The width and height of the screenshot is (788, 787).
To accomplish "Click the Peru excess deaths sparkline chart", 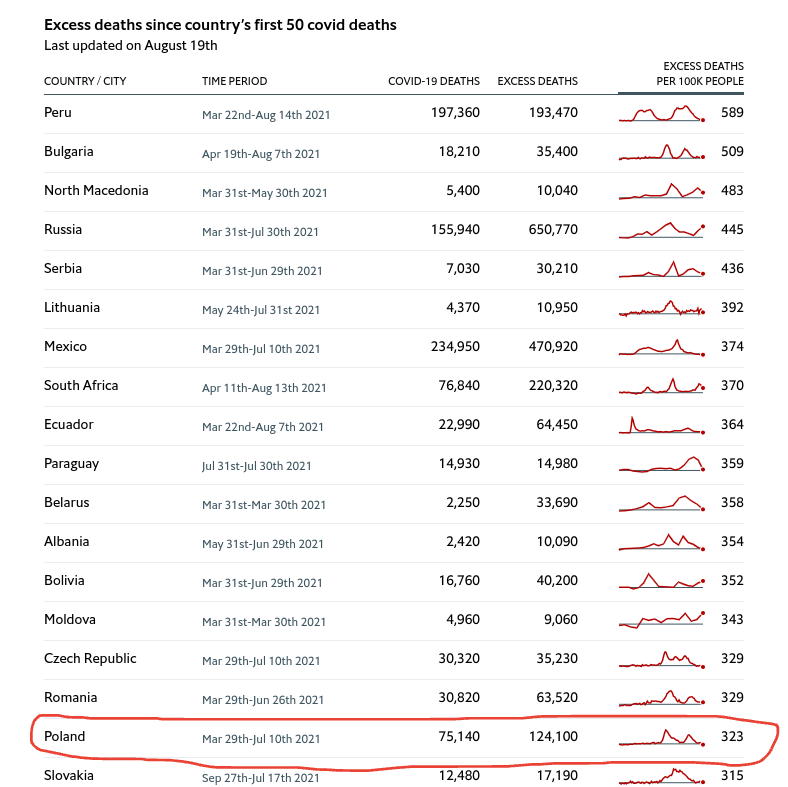I will (662, 113).
